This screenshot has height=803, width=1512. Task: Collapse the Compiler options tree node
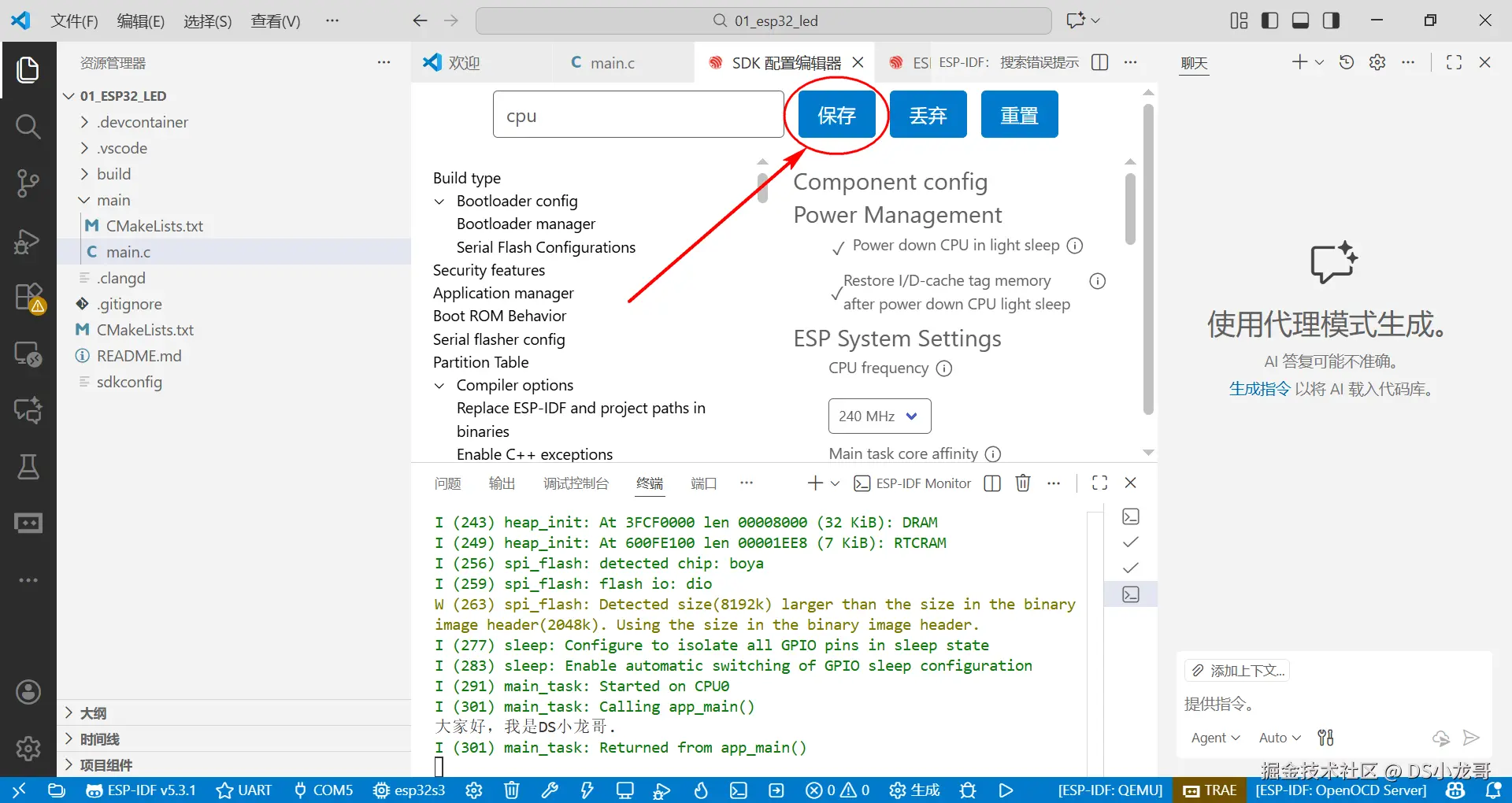(439, 386)
